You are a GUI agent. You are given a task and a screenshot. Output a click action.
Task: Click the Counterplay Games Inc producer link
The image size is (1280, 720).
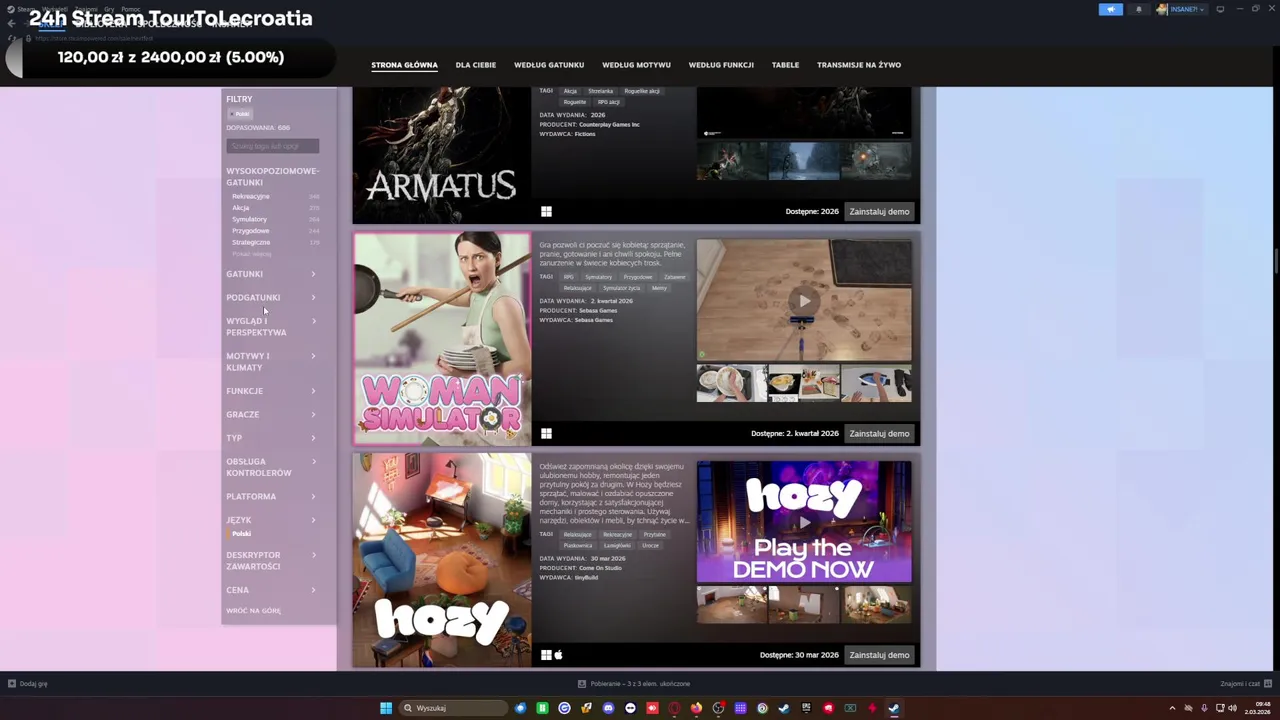(609, 125)
